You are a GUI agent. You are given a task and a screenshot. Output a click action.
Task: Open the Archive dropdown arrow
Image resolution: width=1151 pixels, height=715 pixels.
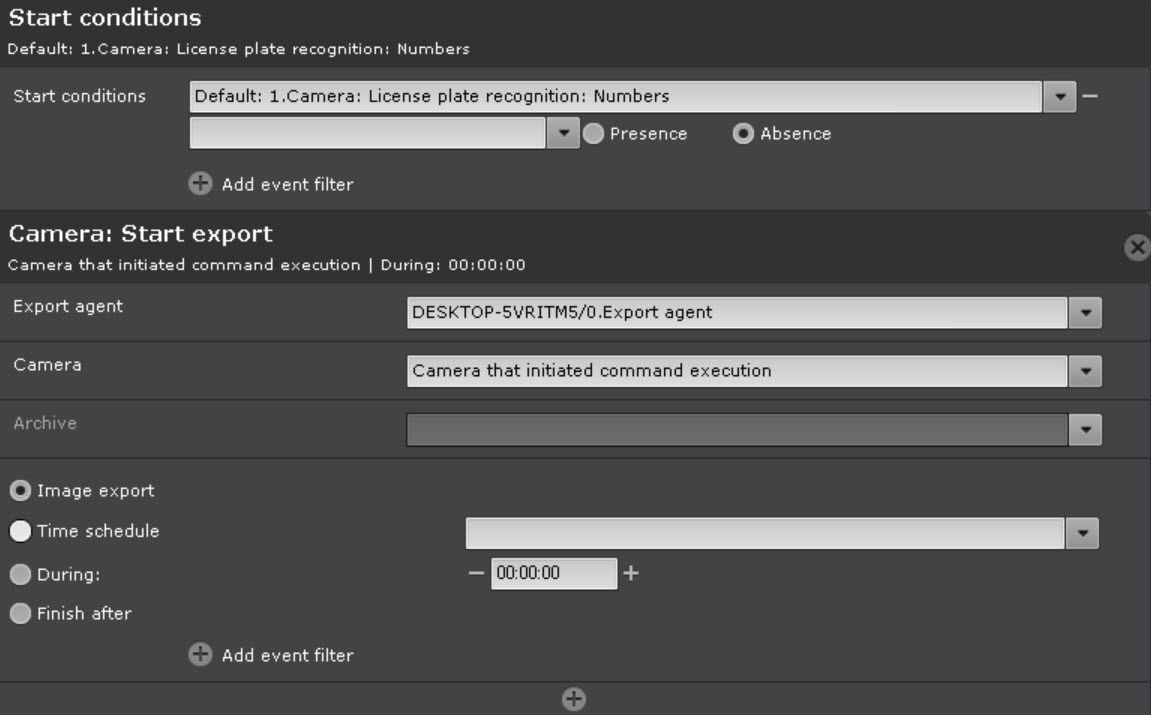(1085, 430)
